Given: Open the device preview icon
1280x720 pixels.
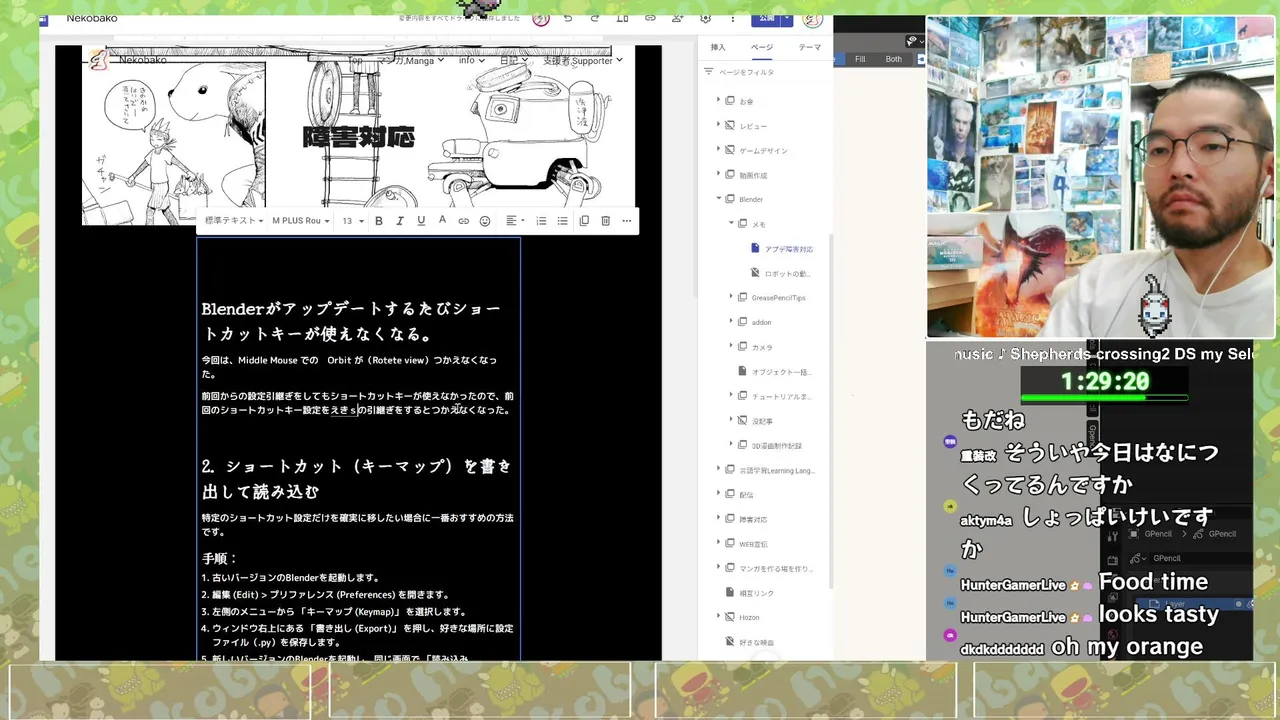Looking at the screenshot, I should coord(622,19).
